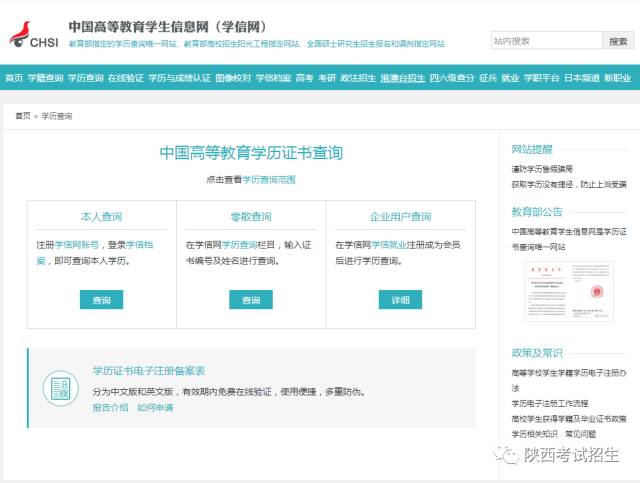The image size is (640, 483).
Task: Open the 教育部公告 announcement text link
Action: [x=569, y=239]
